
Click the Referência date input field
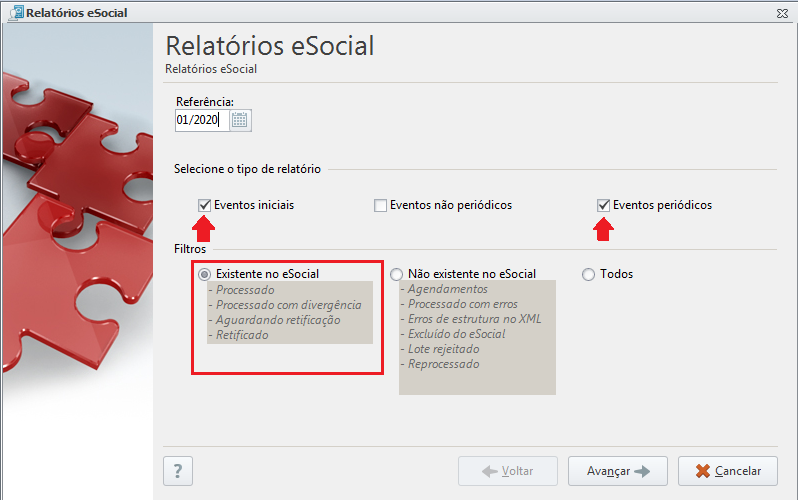tap(202, 120)
